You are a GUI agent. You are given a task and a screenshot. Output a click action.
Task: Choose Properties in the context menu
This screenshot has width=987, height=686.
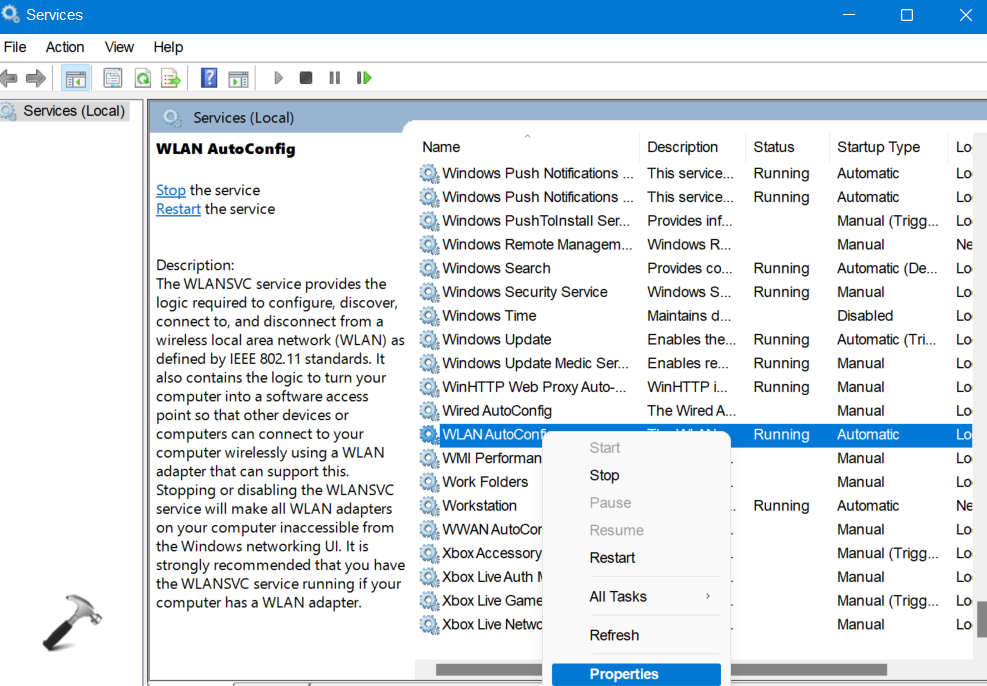(x=624, y=674)
